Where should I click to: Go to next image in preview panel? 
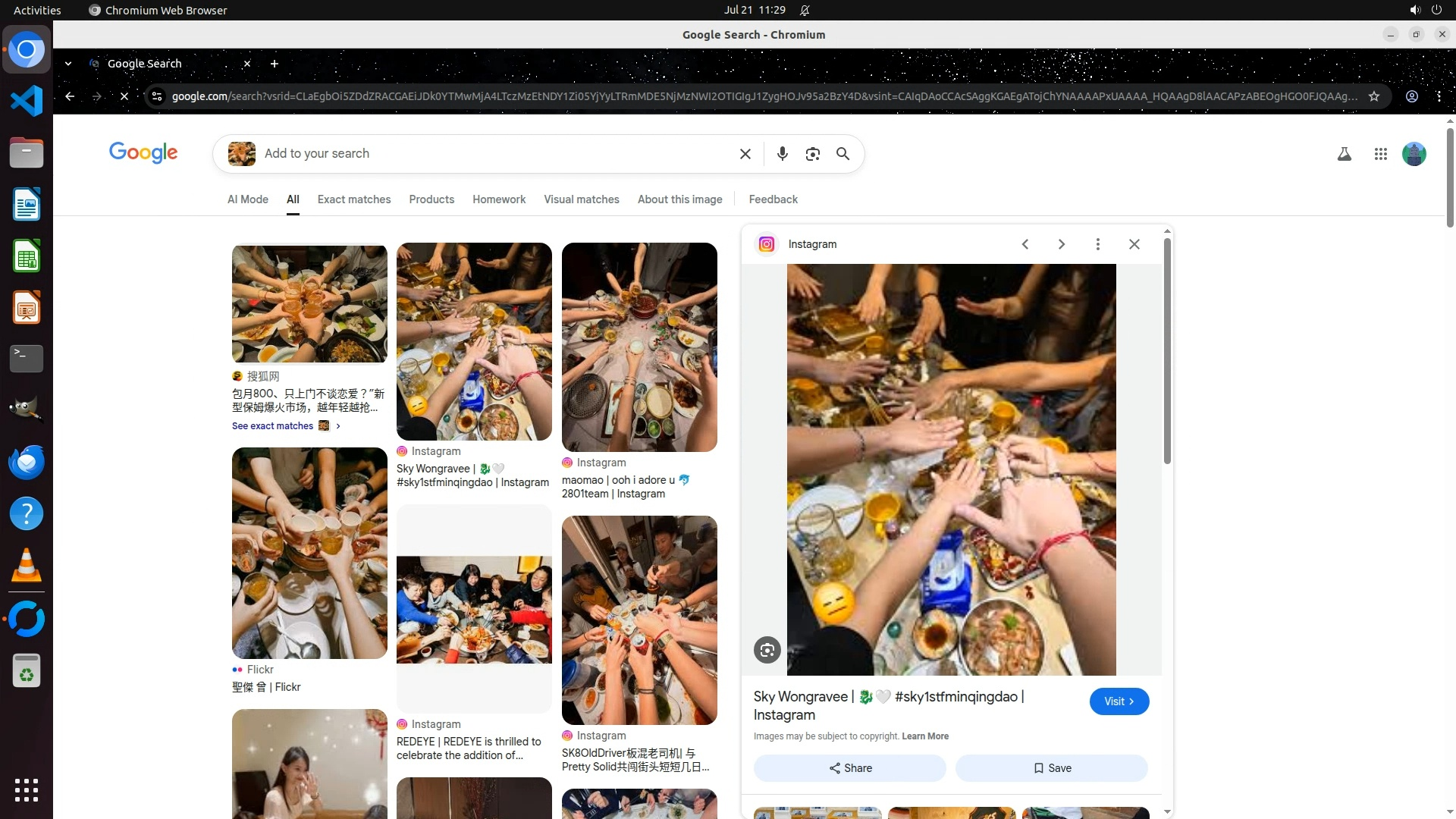pyautogui.click(x=1061, y=244)
